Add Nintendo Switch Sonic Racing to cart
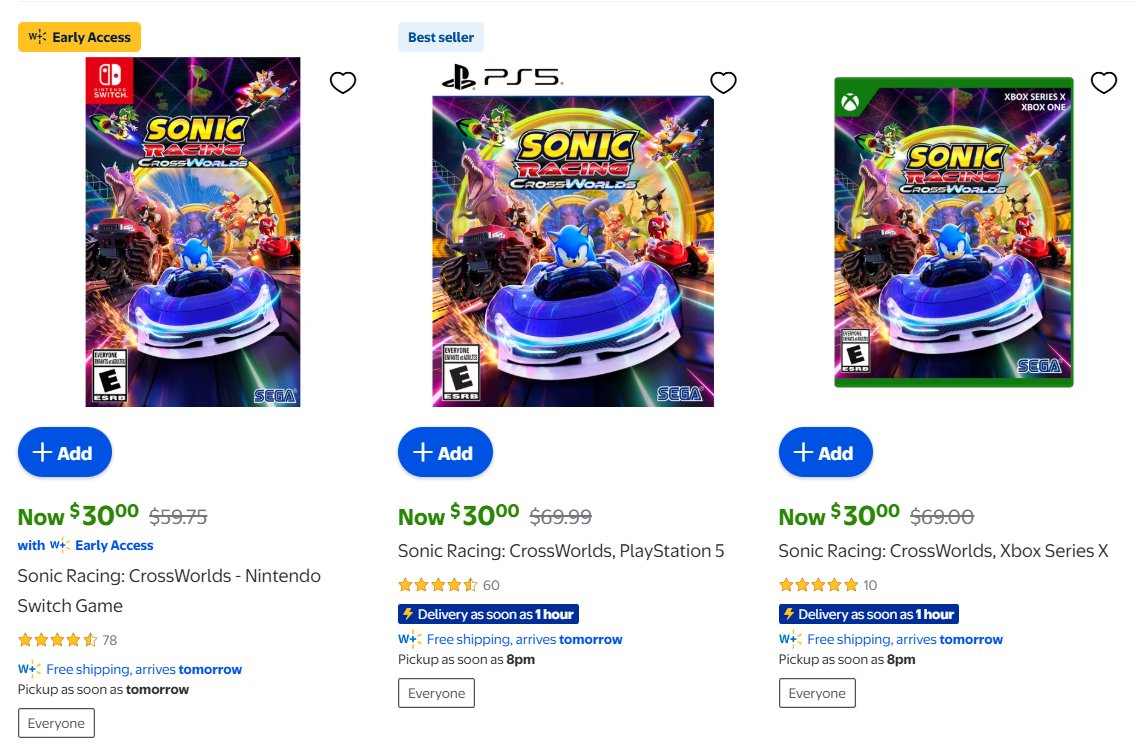 click(x=65, y=453)
